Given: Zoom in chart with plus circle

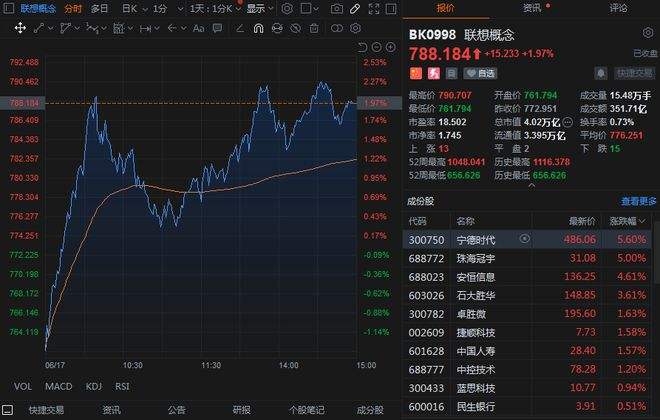Looking at the screenshot, I should click(x=391, y=47).
